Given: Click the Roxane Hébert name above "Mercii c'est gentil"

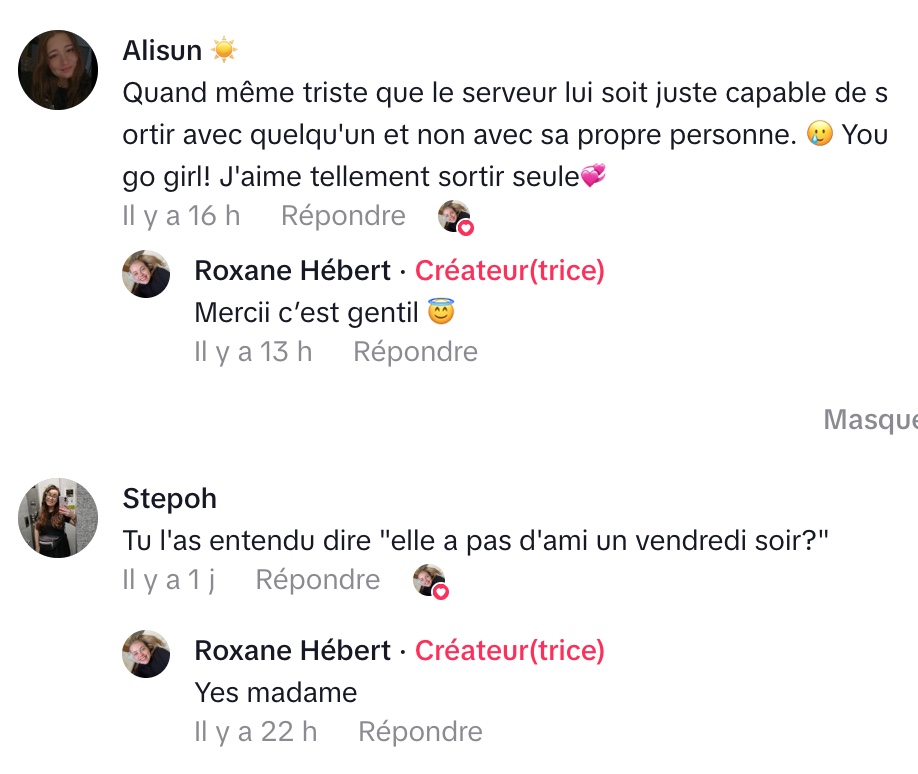Looking at the screenshot, I should [x=292, y=270].
